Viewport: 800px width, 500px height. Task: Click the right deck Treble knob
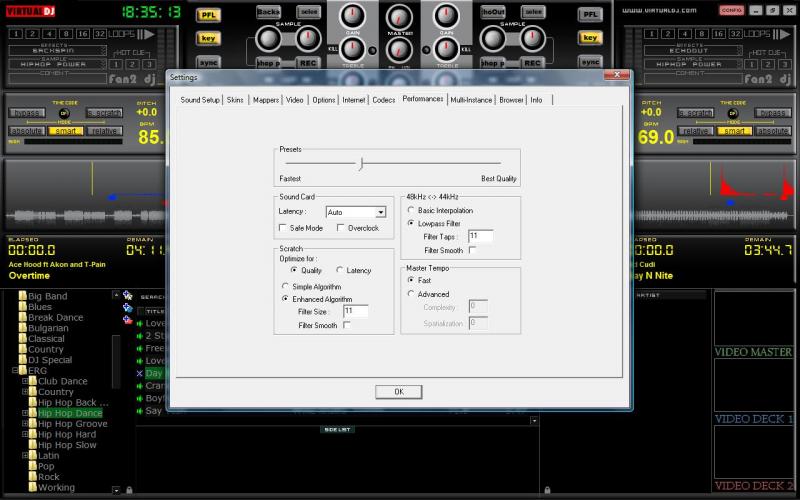pyautogui.click(x=446, y=49)
